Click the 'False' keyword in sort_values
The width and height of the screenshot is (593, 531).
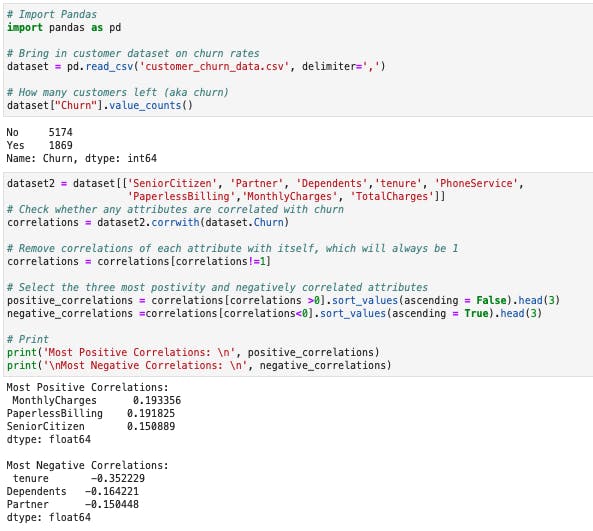click(x=491, y=300)
